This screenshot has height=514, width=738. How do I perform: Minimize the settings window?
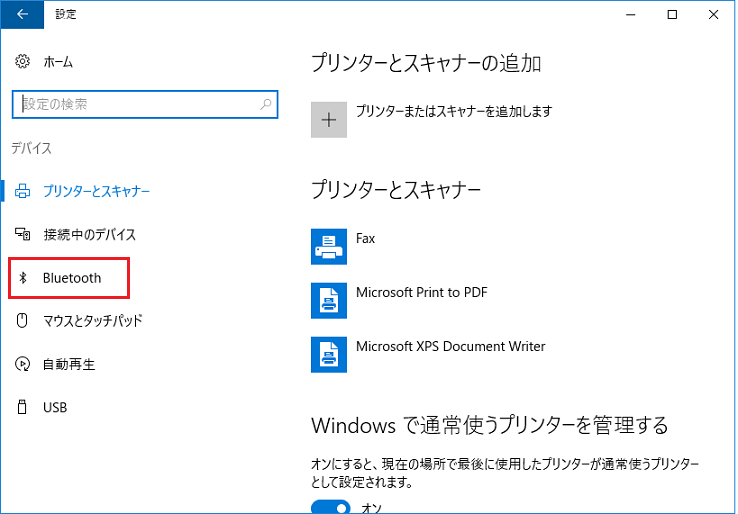pyautogui.click(x=631, y=15)
